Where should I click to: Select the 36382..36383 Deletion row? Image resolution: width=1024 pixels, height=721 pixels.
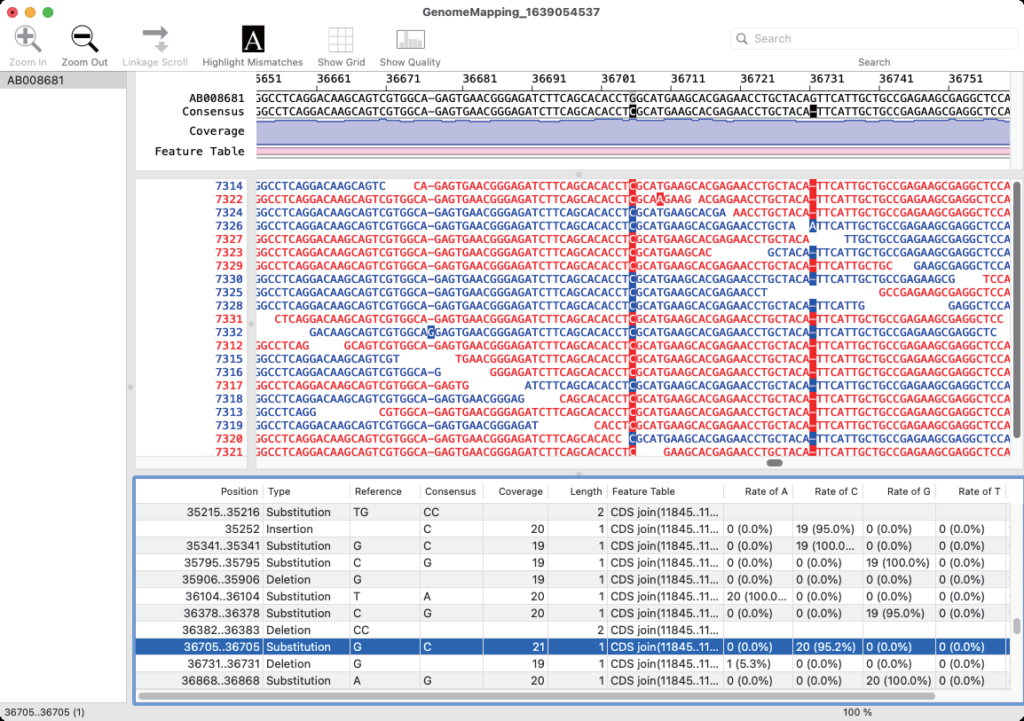click(x=572, y=630)
